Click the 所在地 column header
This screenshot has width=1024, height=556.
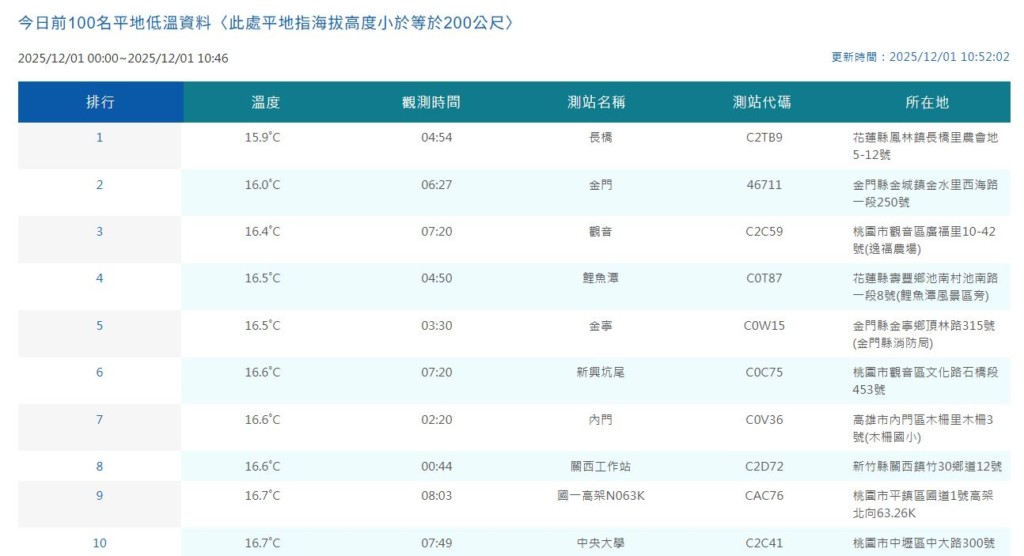927,102
